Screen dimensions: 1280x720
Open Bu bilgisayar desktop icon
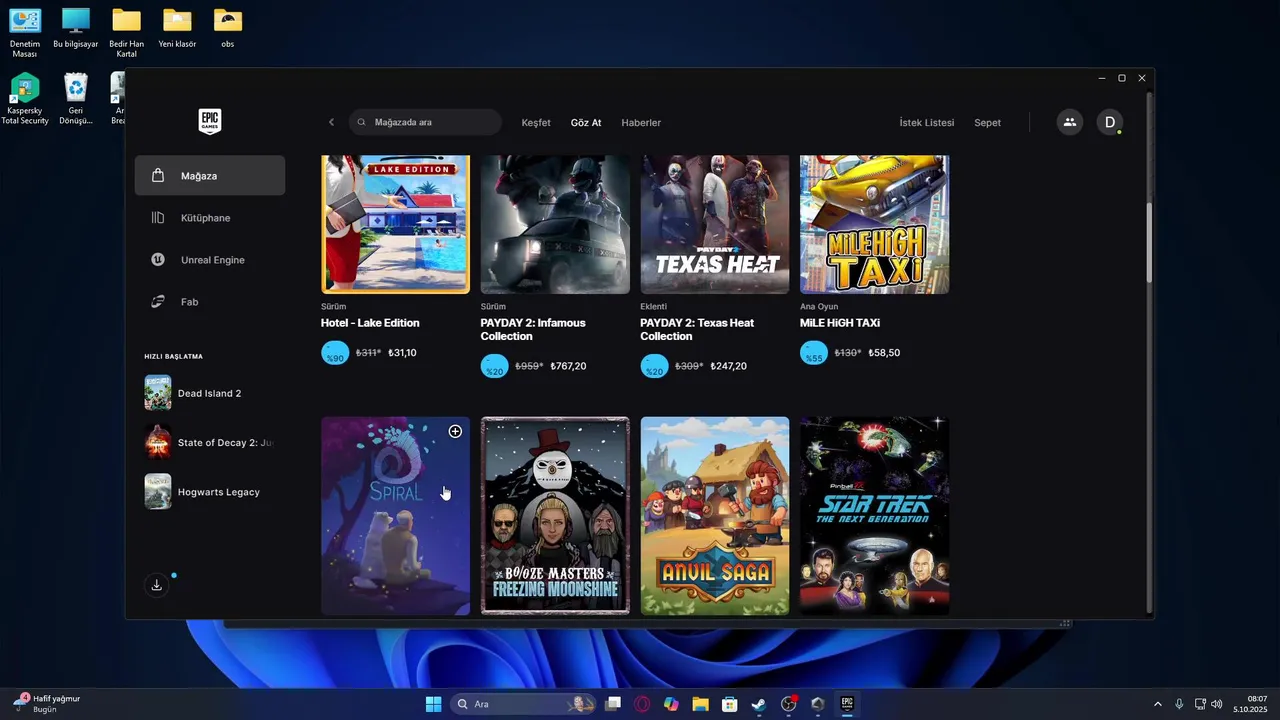tap(75, 28)
